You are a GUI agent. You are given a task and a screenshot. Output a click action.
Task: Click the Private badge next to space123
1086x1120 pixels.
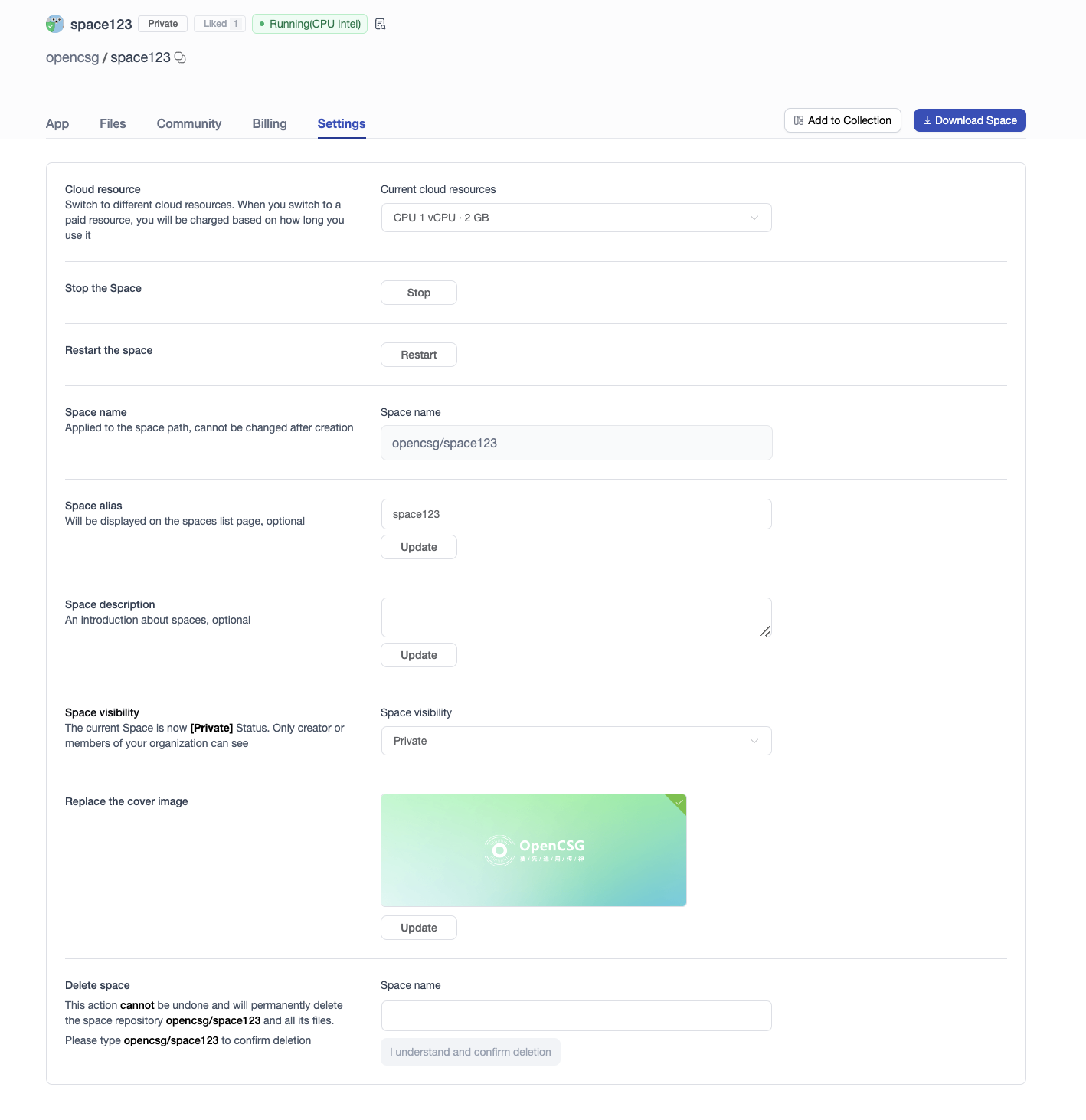pyautogui.click(x=162, y=23)
